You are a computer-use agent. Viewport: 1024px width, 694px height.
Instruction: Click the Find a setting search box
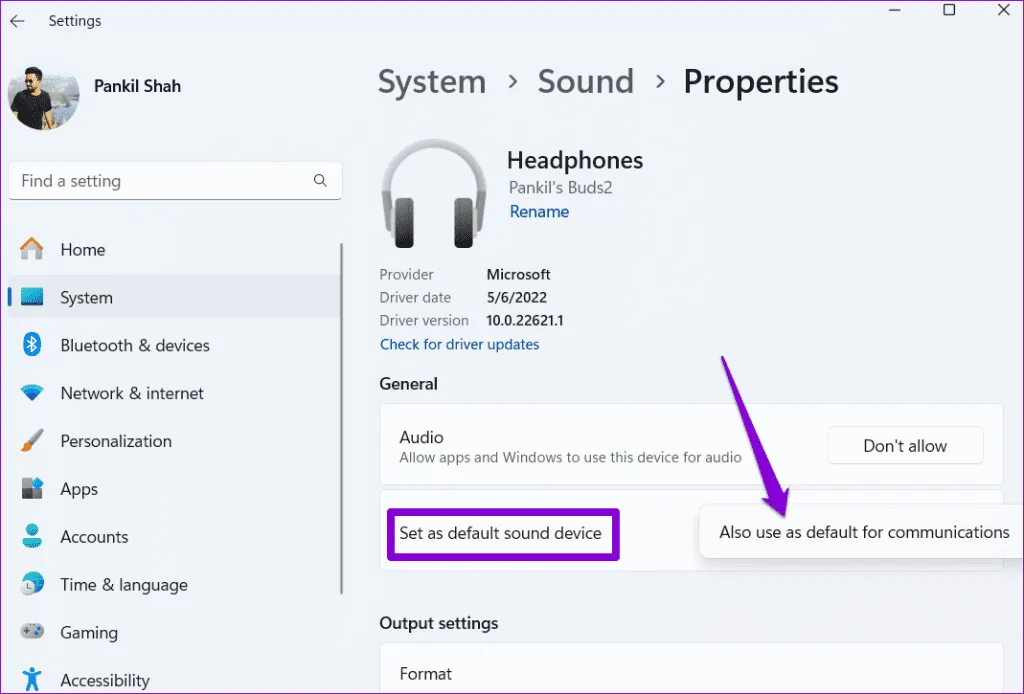(x=160, y=181)
